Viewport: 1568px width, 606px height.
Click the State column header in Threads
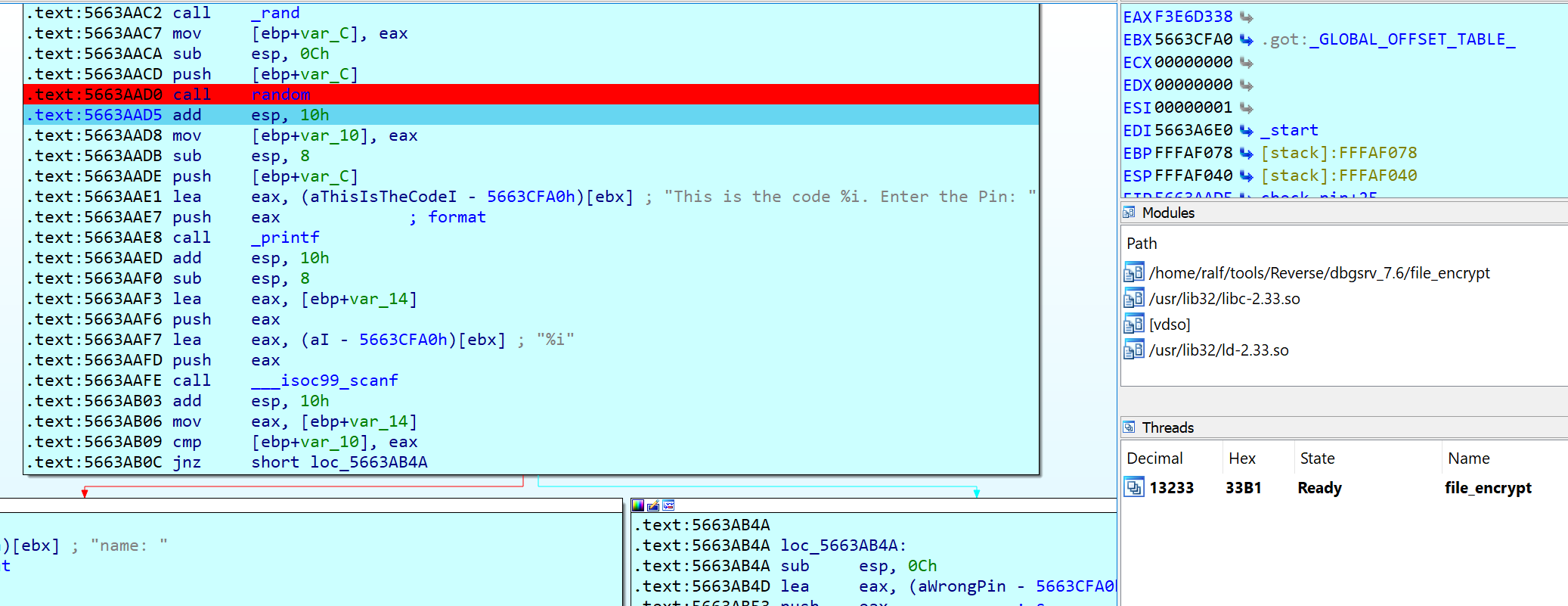[1317, 458]
